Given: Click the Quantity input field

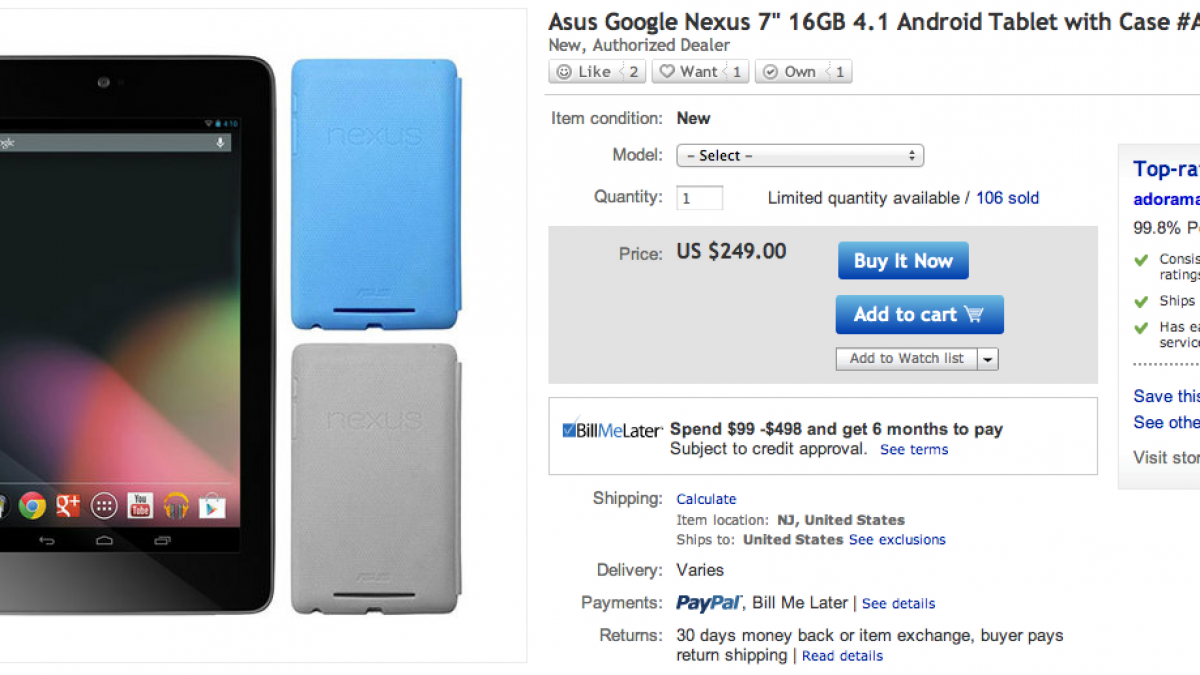Looking at the screenshot, I should pos(699,198).
